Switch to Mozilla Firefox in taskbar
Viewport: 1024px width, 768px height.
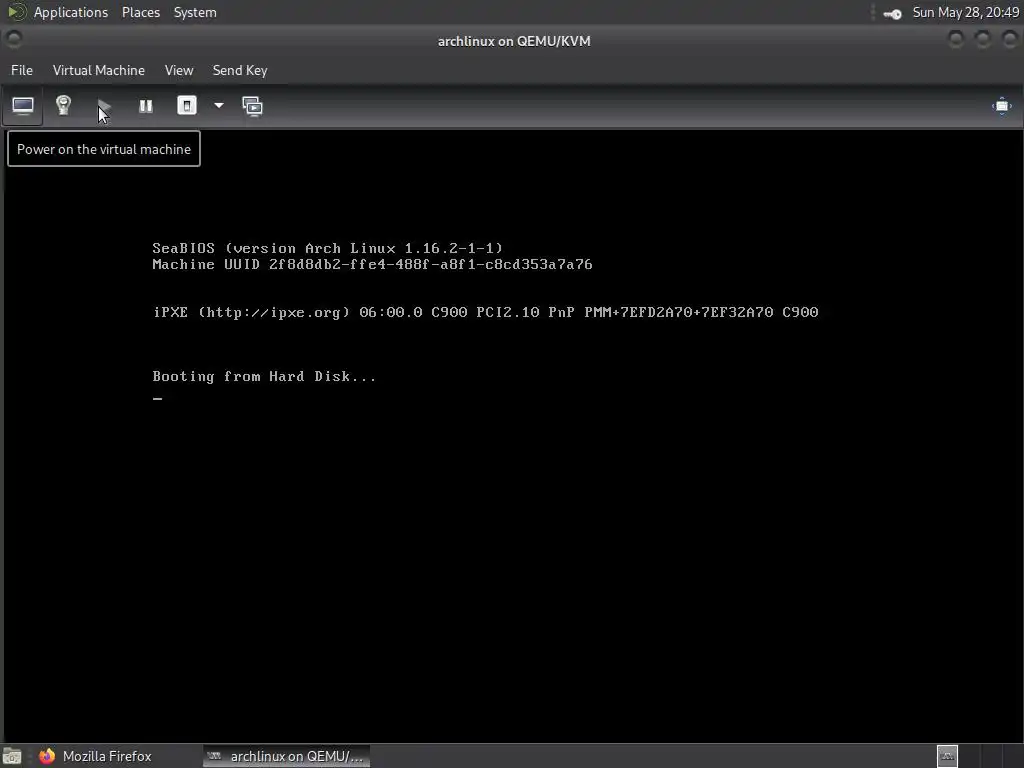[x=95, y=756]
